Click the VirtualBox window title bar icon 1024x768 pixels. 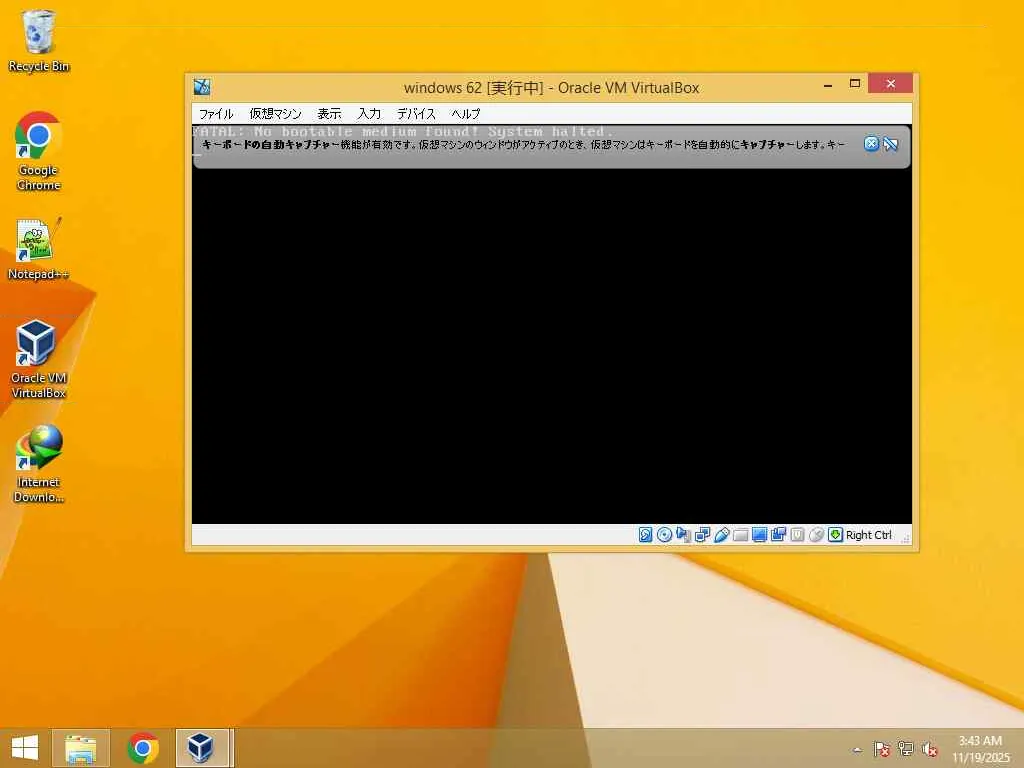click(202, 87)
